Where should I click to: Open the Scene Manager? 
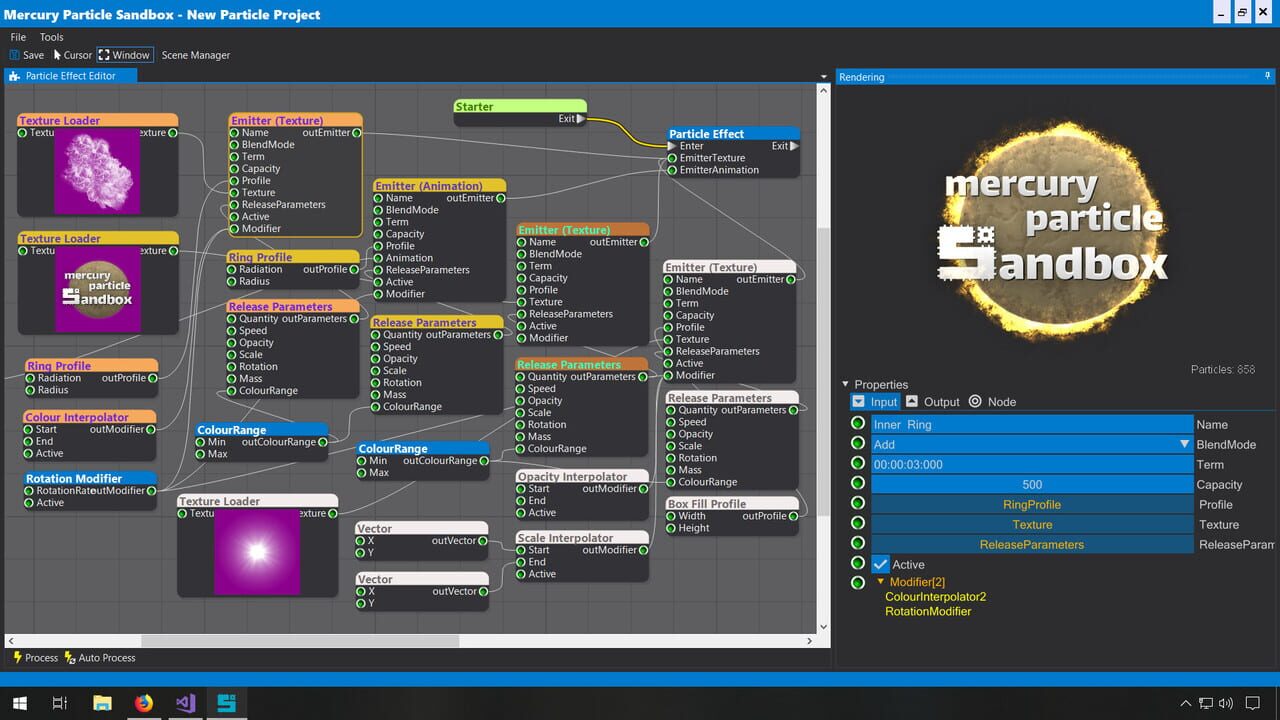pos(196,55)
